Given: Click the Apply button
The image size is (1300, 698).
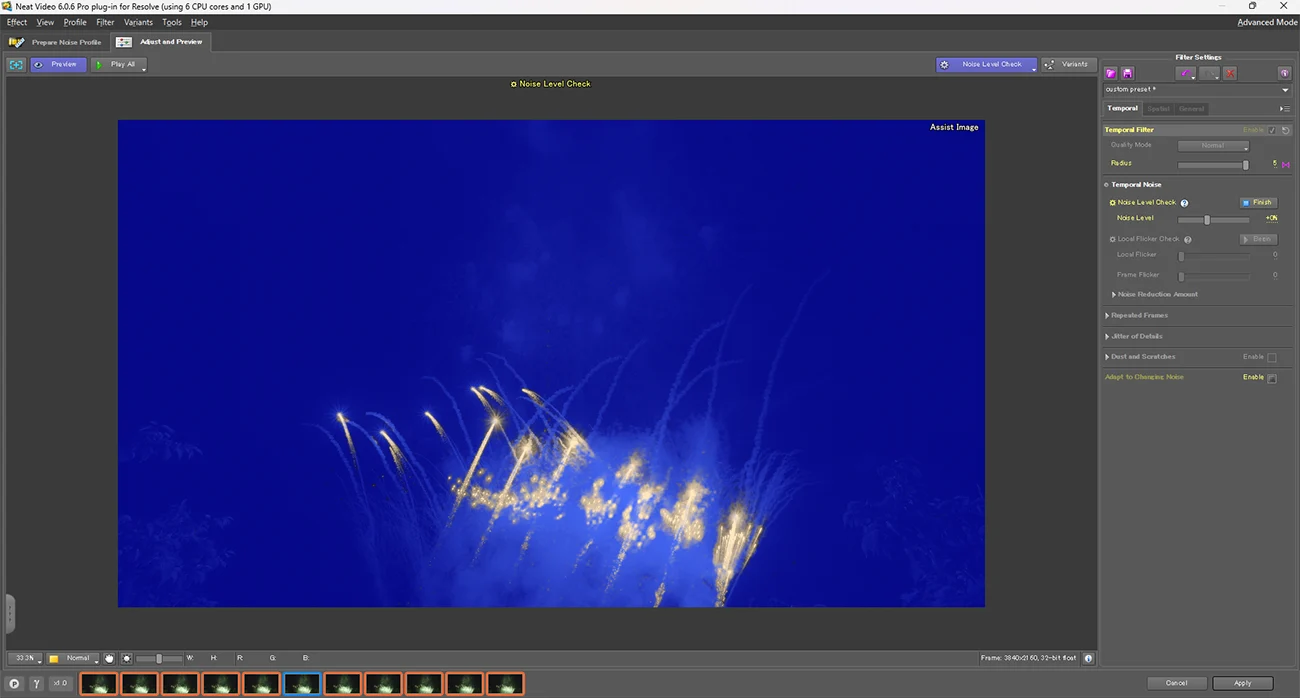Looking at the screenshot, I should click(1242, 683).
